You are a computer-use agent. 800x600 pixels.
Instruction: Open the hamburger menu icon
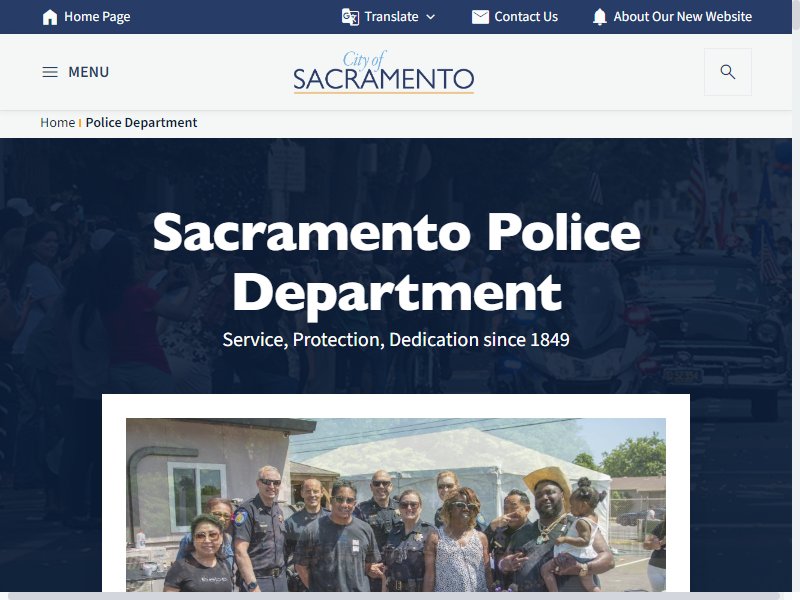50,72
